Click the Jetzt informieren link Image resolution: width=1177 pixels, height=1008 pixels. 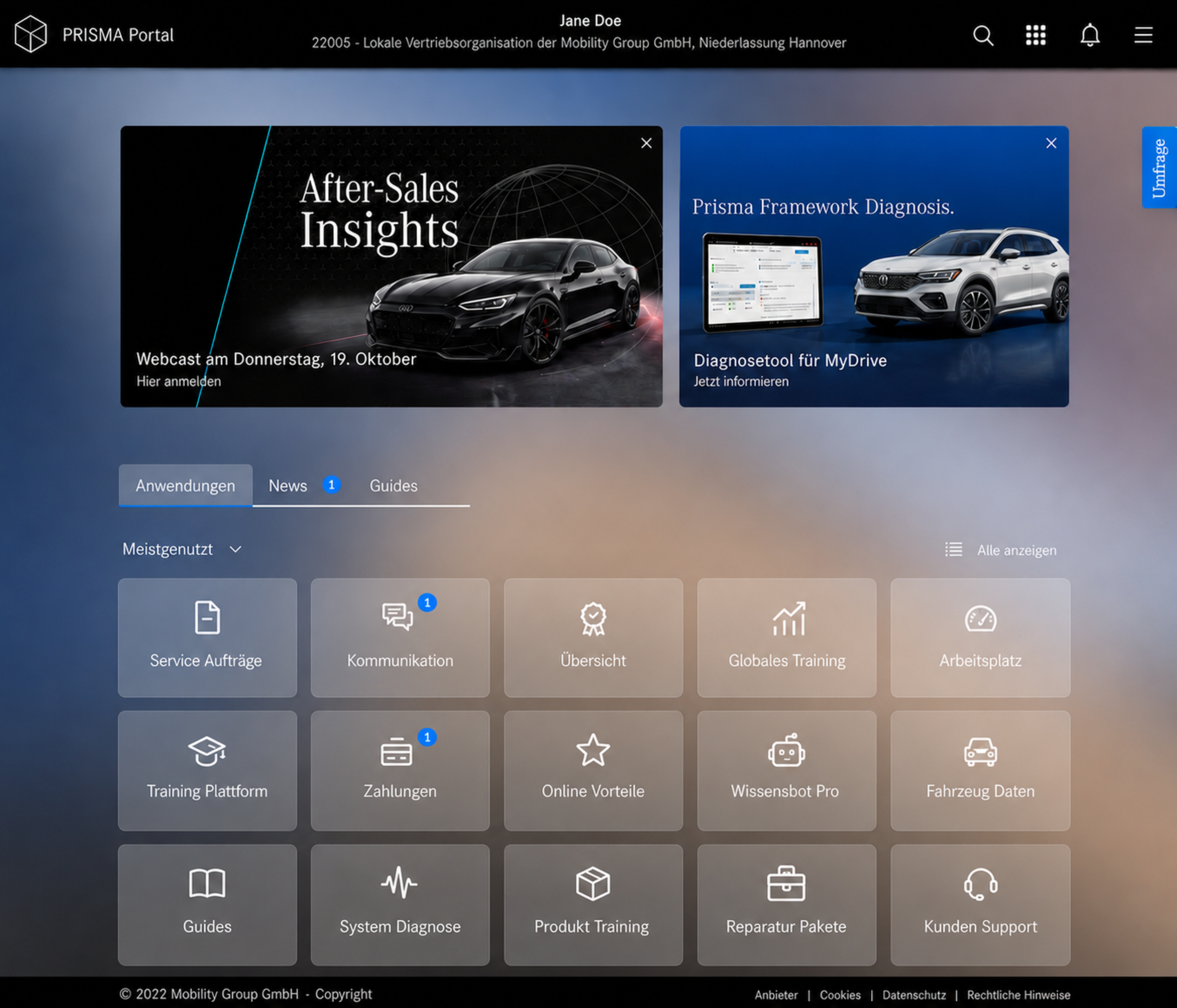[x=741, y=381]
